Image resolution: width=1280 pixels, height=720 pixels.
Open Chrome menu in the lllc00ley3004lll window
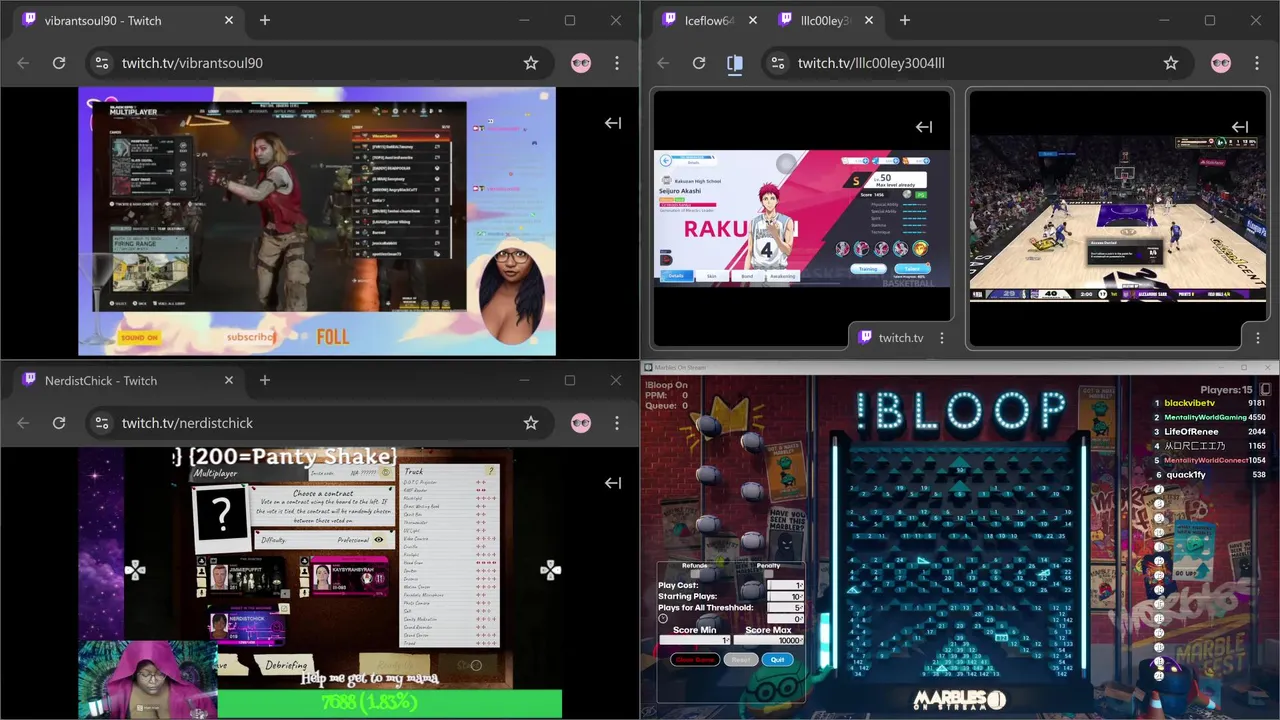1257,63
